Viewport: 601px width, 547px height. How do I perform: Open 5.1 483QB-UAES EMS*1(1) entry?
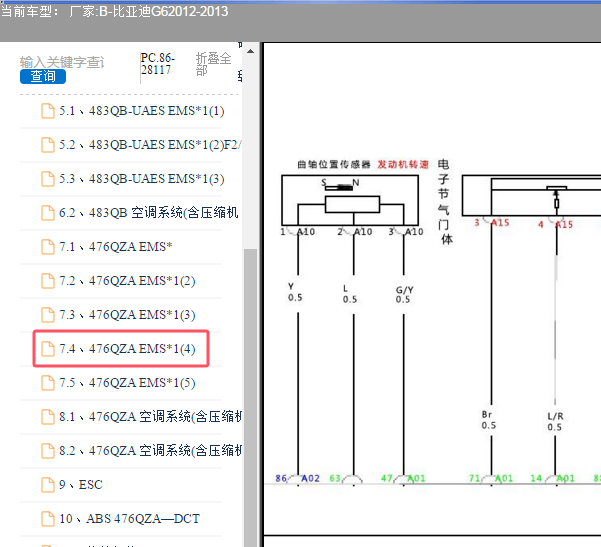pos(141,111)
